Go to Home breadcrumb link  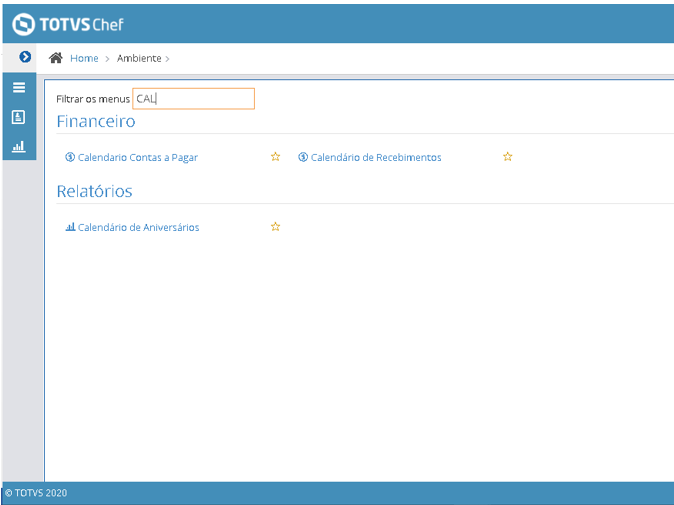84,58
